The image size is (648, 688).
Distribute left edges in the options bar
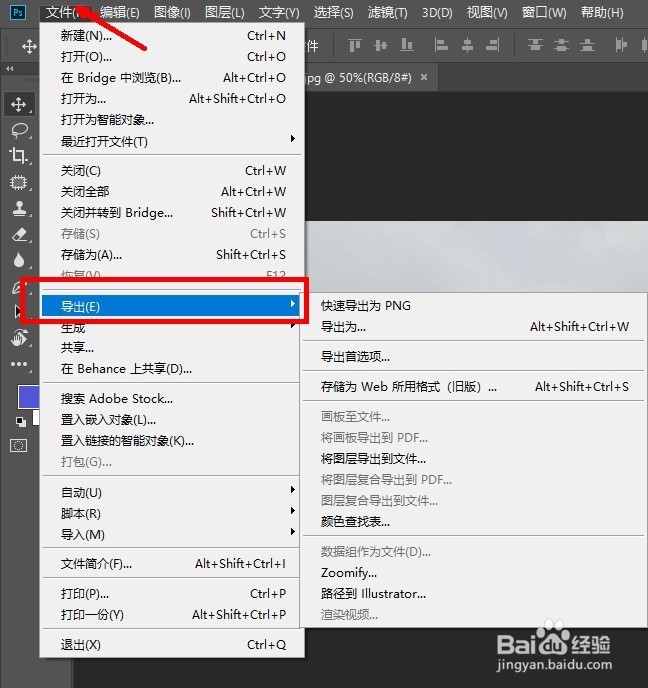[621, 45]
